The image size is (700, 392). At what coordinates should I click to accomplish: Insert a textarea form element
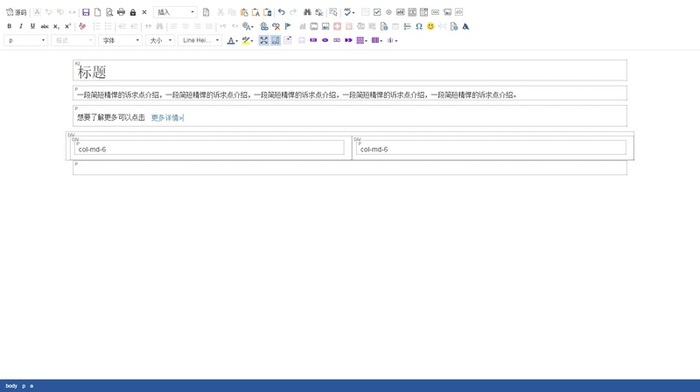click(412, 12)
